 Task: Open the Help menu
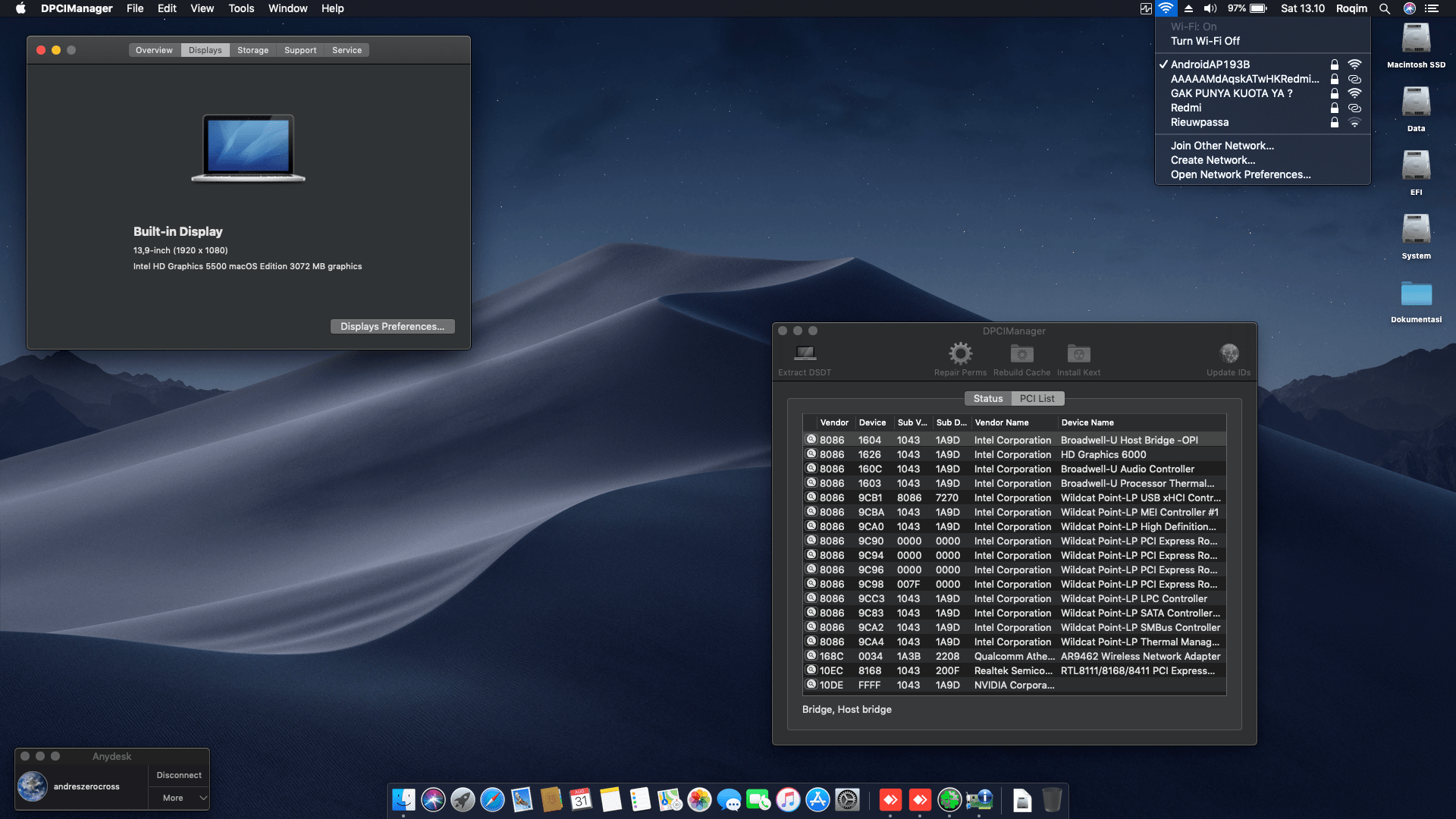coord(332,8)
